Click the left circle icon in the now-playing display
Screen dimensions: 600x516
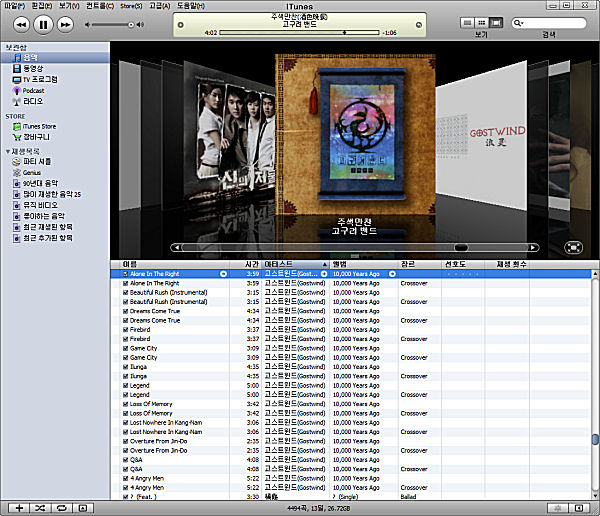tap(181, 25)
